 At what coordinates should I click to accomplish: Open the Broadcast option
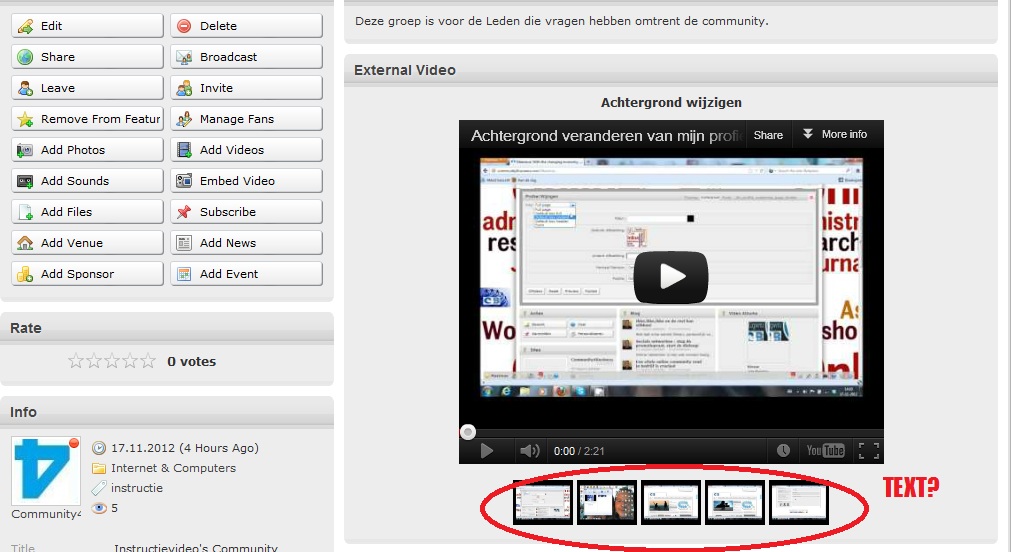pos(246,57)
